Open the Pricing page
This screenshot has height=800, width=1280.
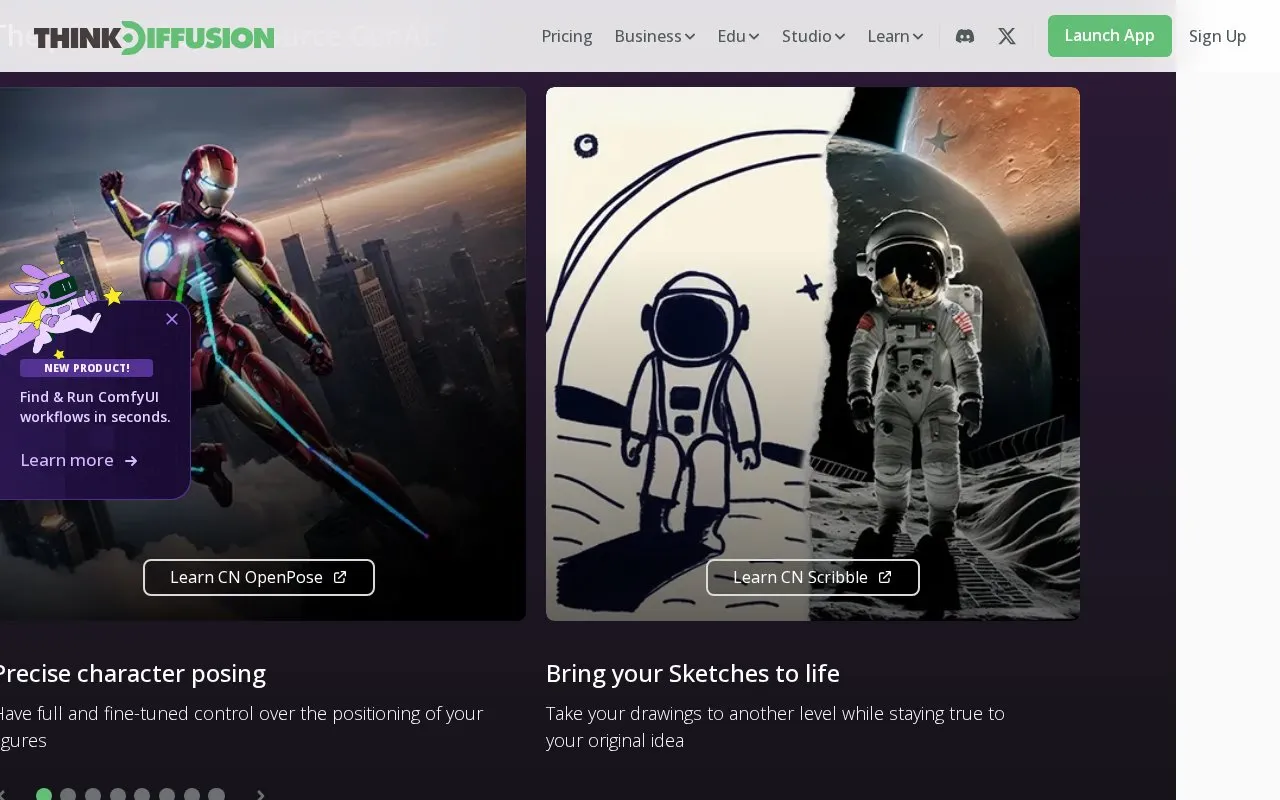coord(567,36)
